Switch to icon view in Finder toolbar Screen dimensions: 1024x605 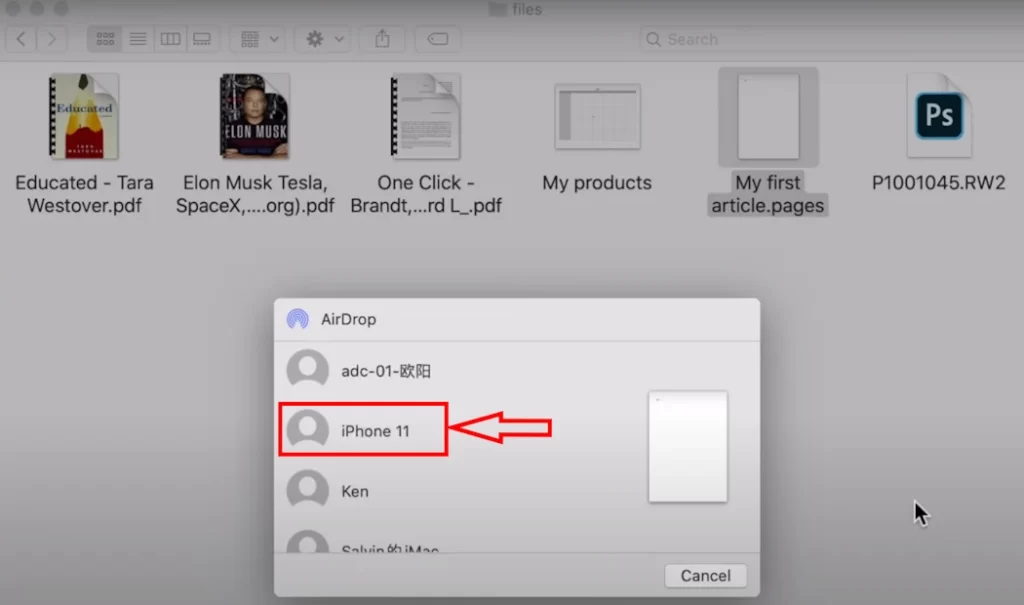pyautogui.click(x=105, y=39)
